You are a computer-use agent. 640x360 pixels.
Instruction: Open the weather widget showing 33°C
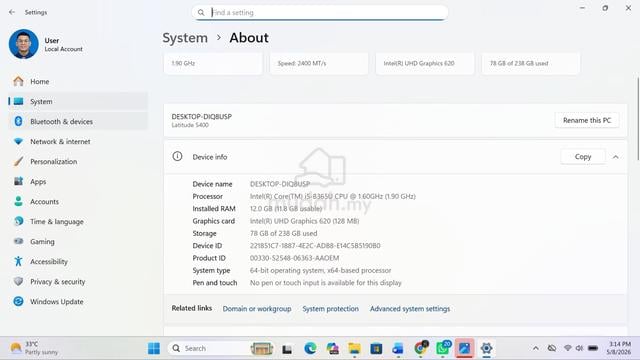[x=34, y=348]
